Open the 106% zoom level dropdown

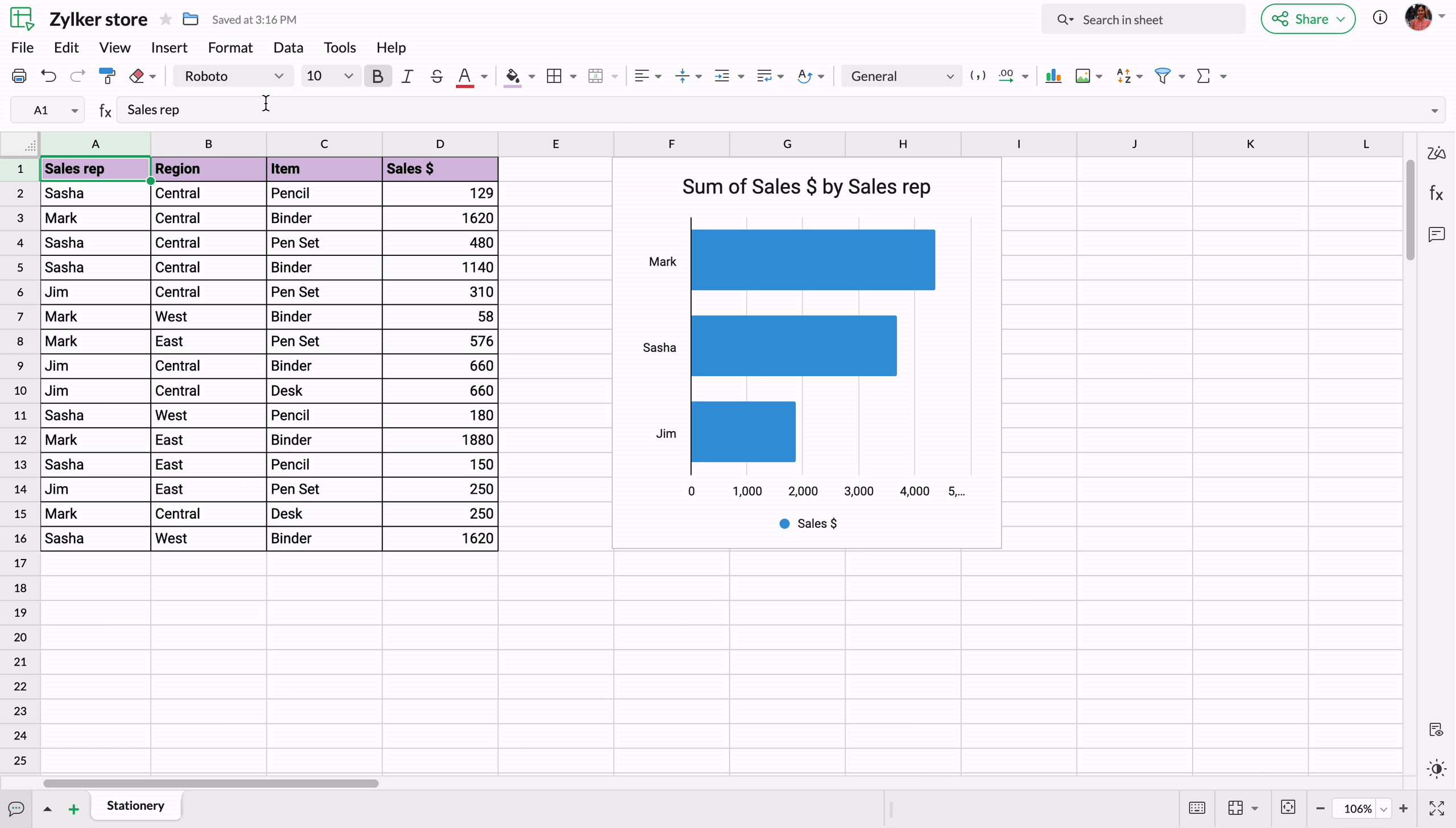[x=1384, y=808]
